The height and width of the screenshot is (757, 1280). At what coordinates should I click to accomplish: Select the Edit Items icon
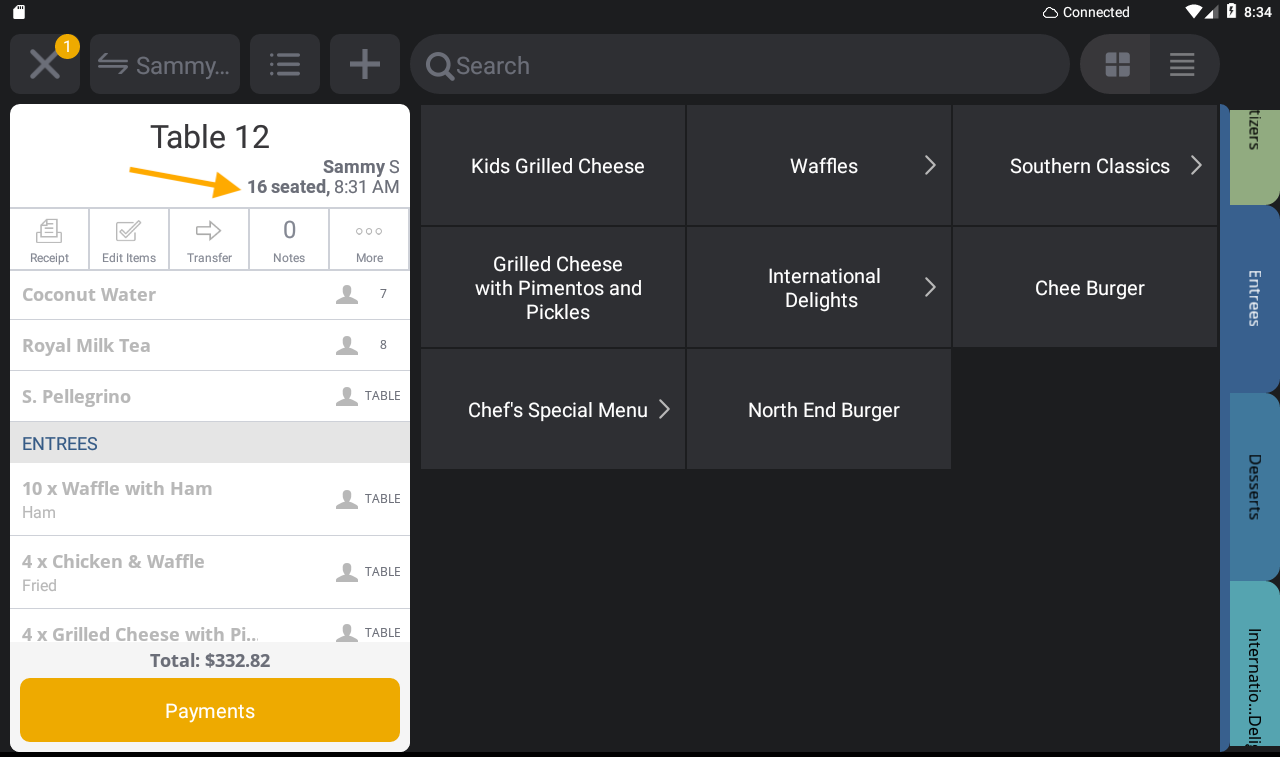[128, 239]
